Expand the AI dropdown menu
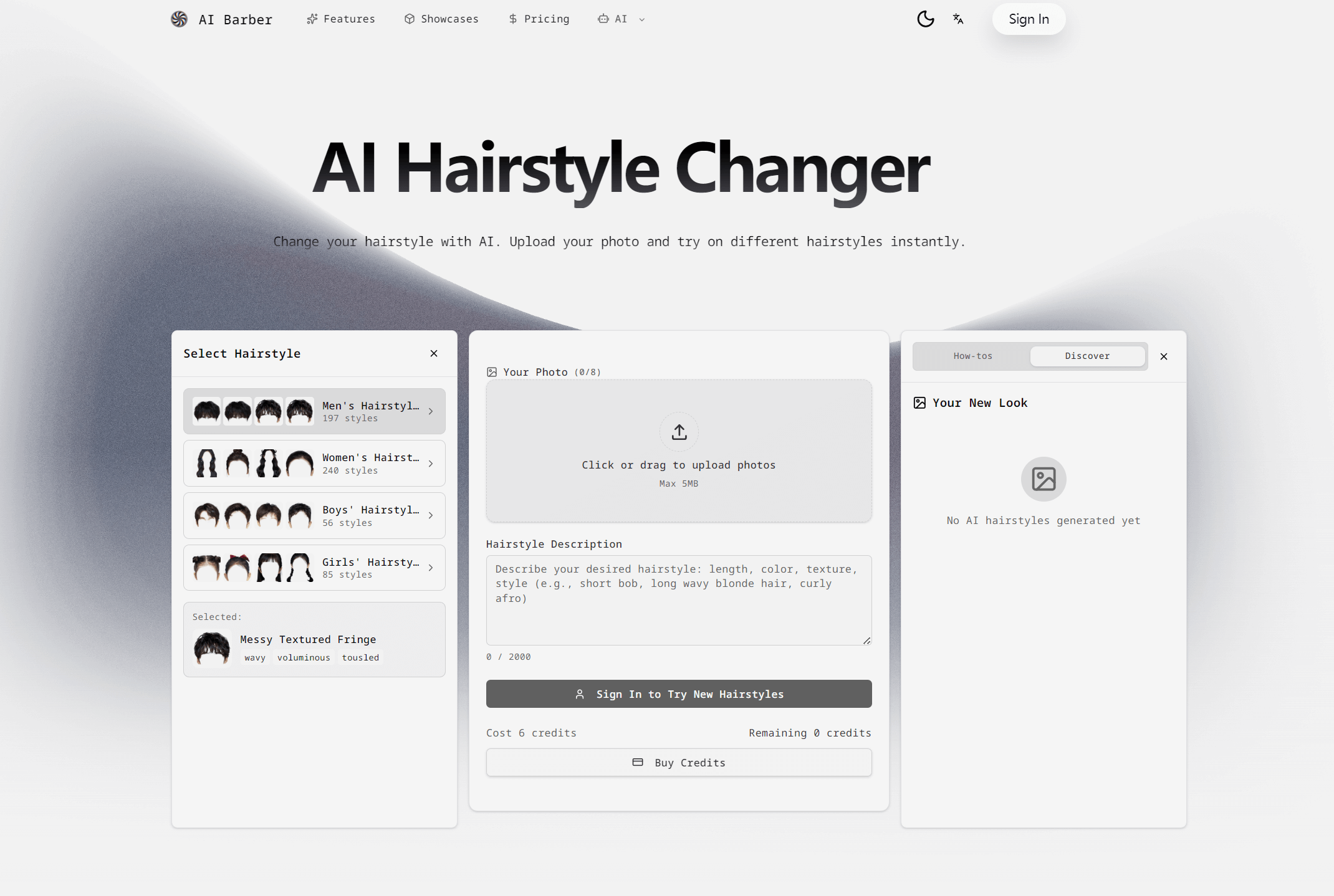 point(621,19)
